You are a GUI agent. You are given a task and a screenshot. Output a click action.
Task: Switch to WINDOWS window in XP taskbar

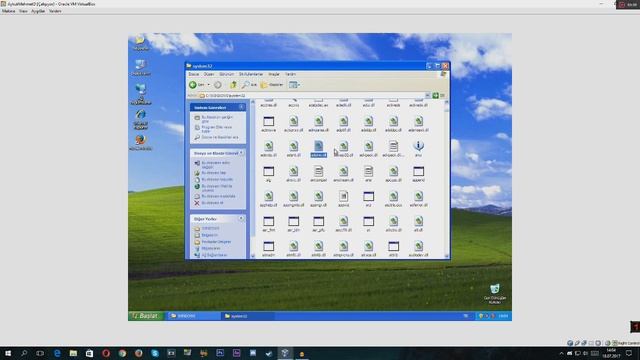[193, 316]
